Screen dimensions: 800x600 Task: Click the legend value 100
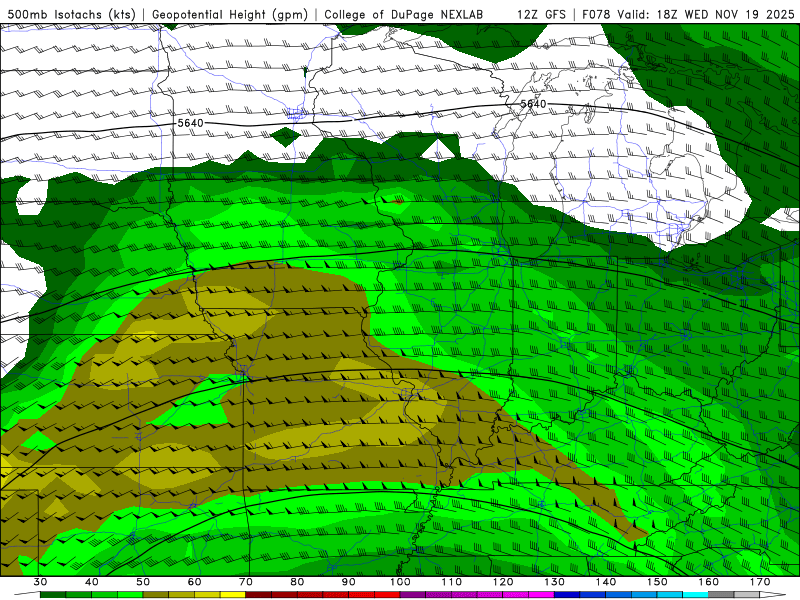coord(400,582)
